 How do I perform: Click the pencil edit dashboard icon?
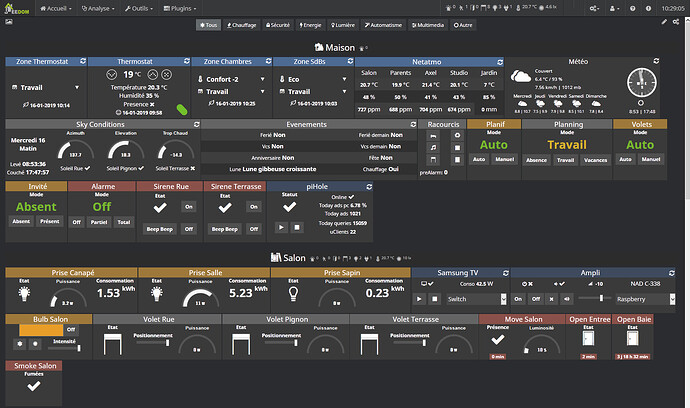point(664,22)
